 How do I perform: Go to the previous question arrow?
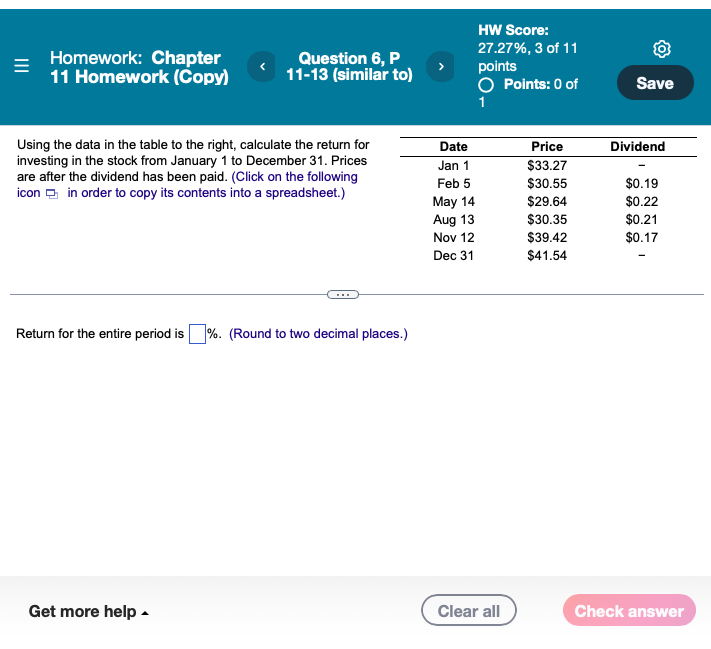coord(262,67)
